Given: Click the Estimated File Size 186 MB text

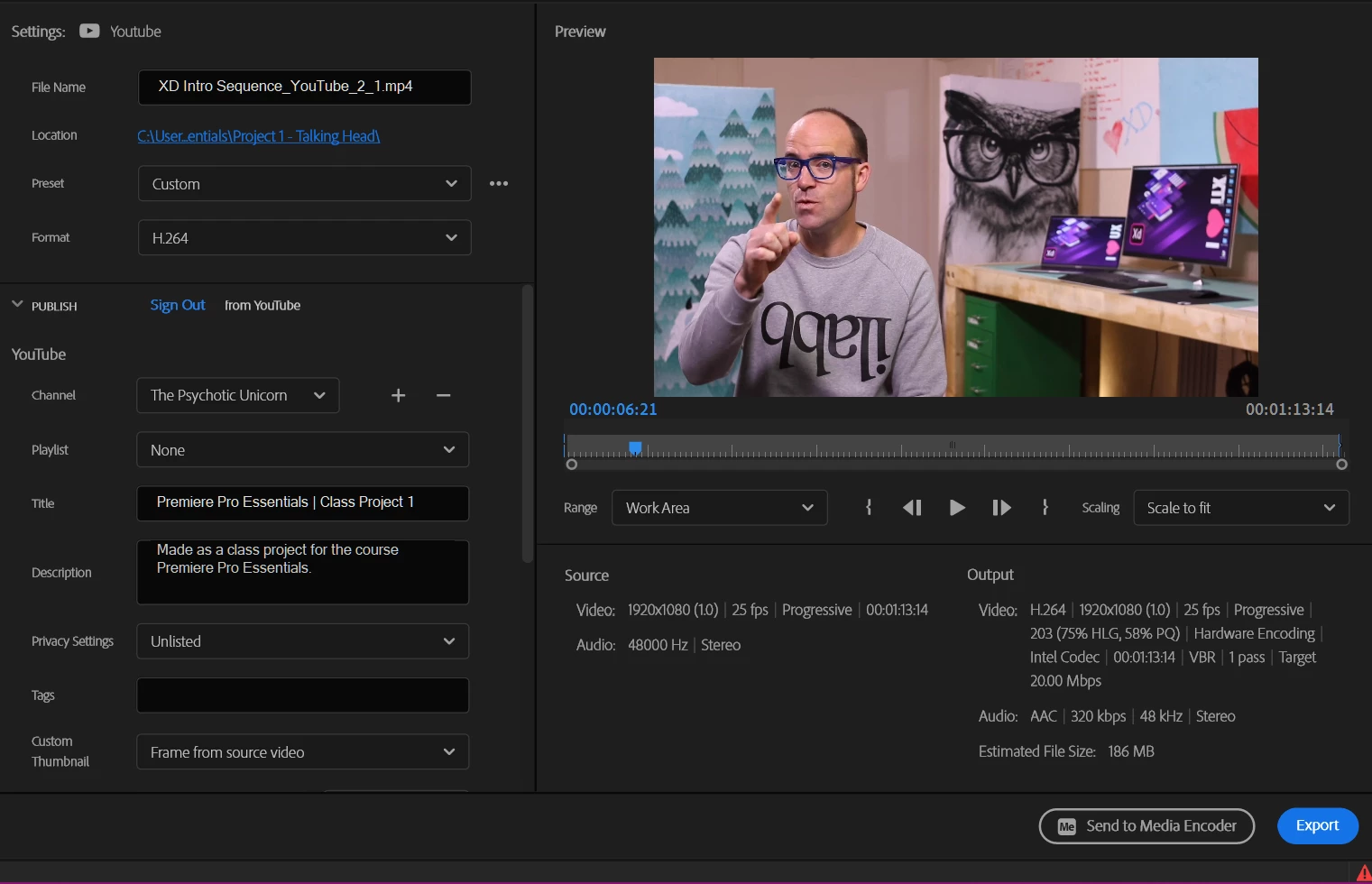Looking at the screenshot, I should 1066,751.
